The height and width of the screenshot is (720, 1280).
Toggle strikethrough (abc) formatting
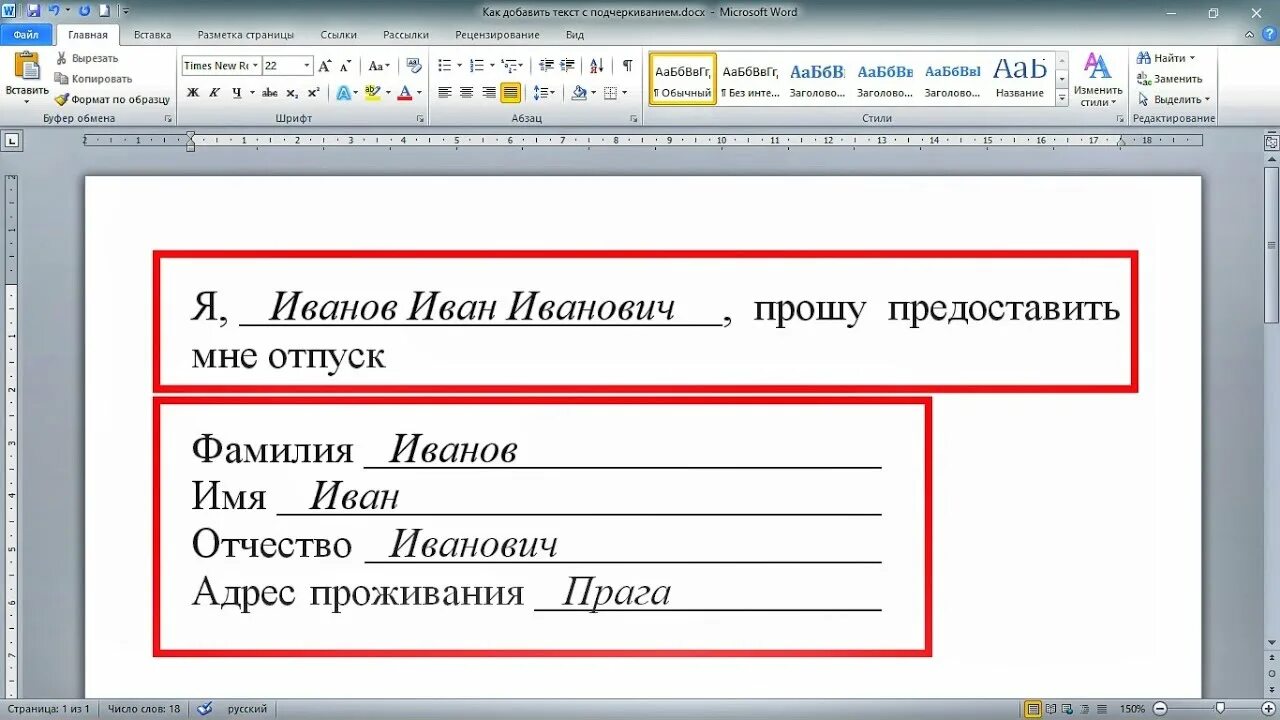click(x=270, y=93)
